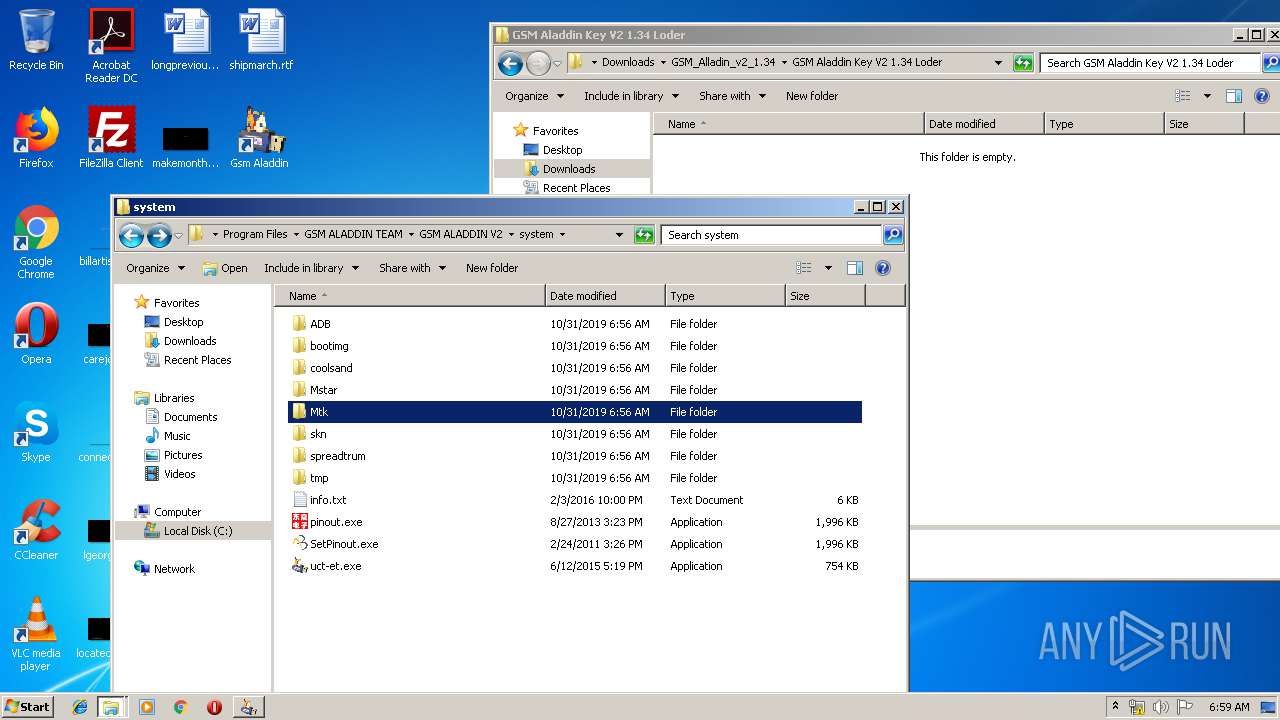Select the spreadtrum folder
The width and height of the screenshot is (1280, 720).
pos(575,456)
